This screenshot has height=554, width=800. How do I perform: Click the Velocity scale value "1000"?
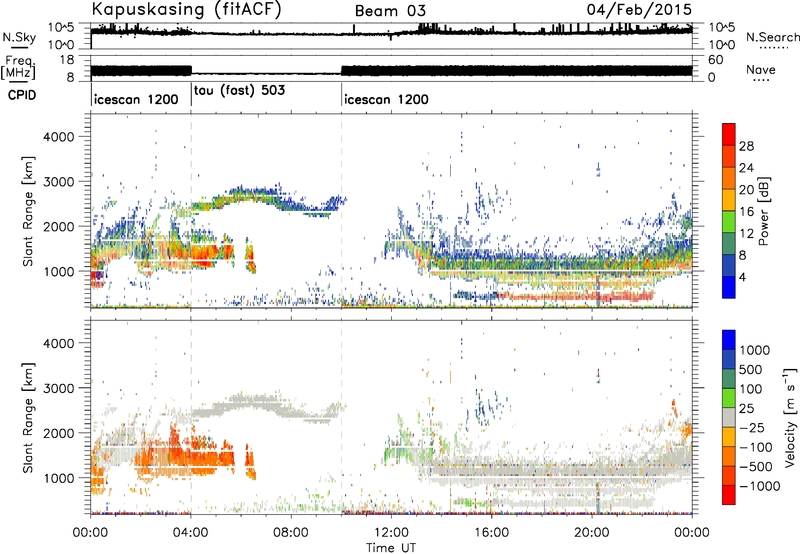coord(755,350)
